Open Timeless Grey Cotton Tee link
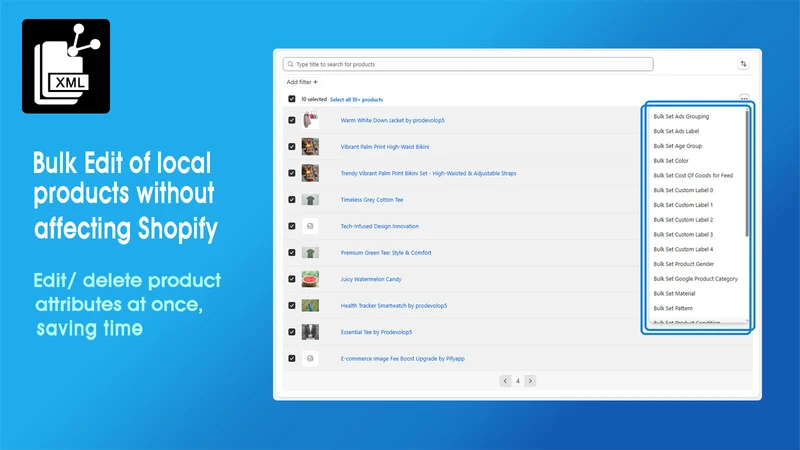This screenshot has height=450, width=800. pyautogui.click(x=372, y=200)
